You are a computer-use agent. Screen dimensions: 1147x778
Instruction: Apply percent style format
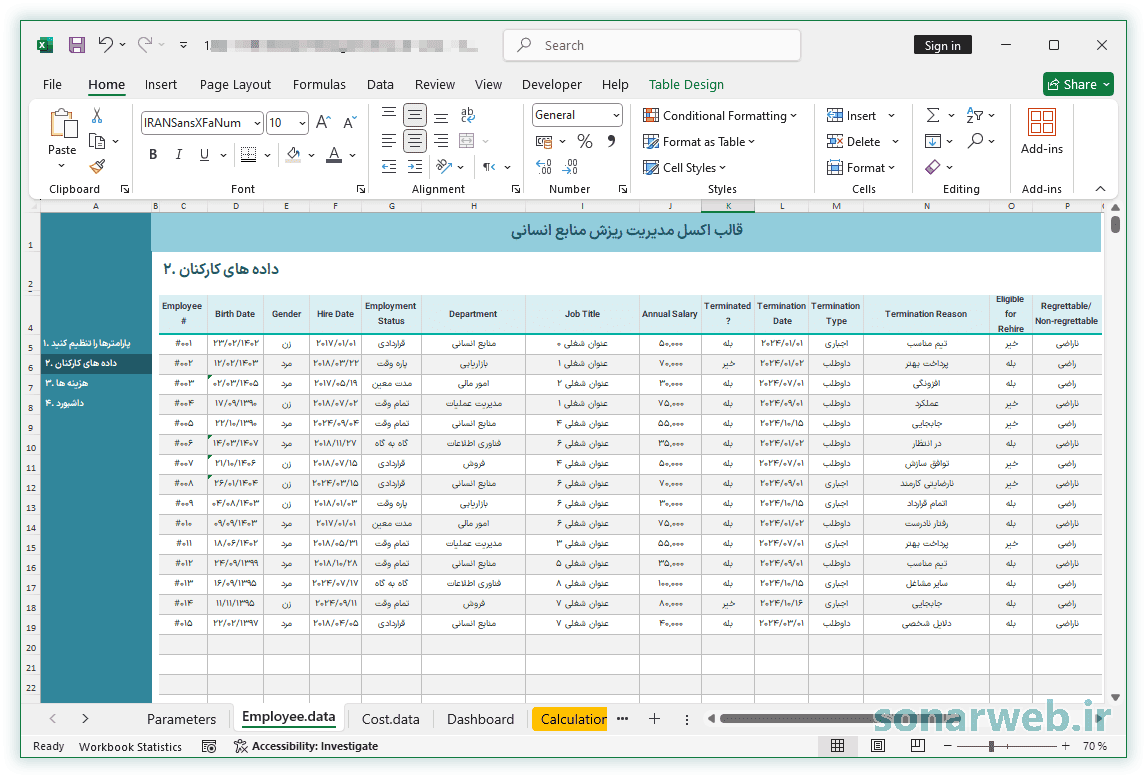[x=584, y=141]
